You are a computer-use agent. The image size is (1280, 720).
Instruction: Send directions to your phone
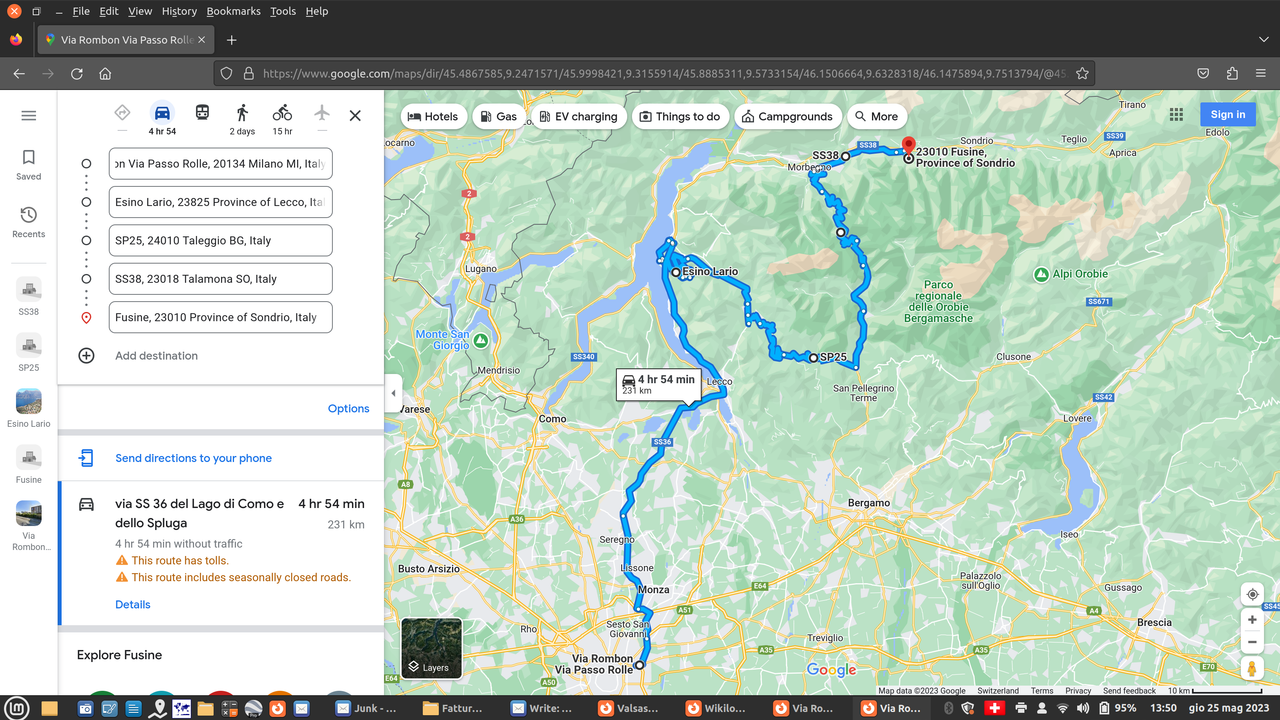(x=193, y=458)
